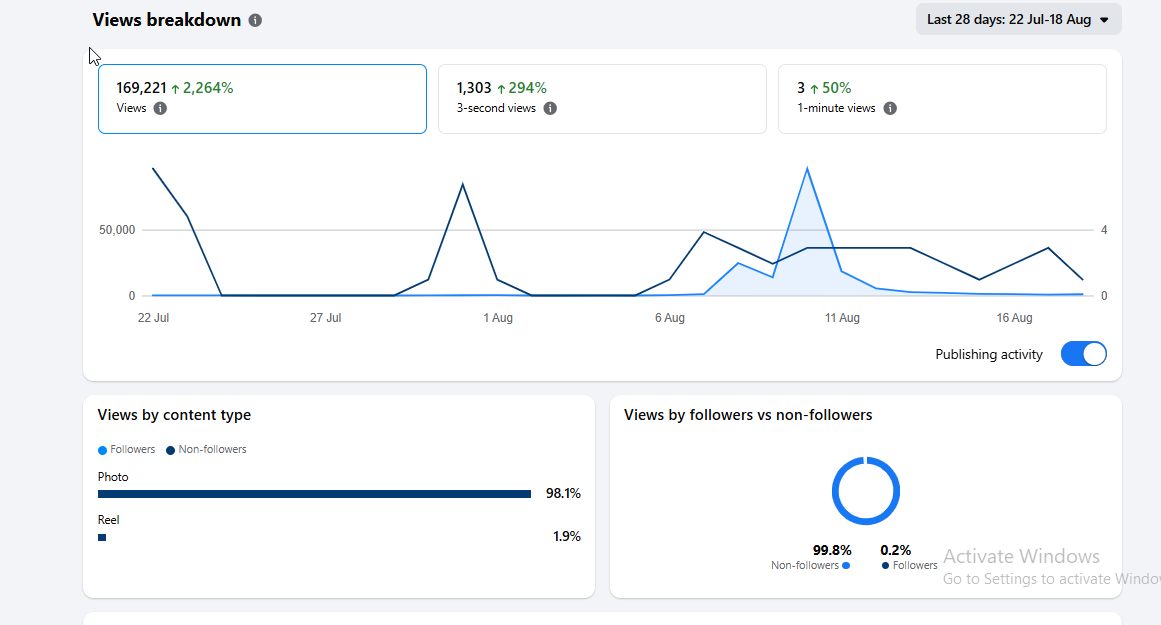Open the Last 28 days date dropdown

[1018, 20]
